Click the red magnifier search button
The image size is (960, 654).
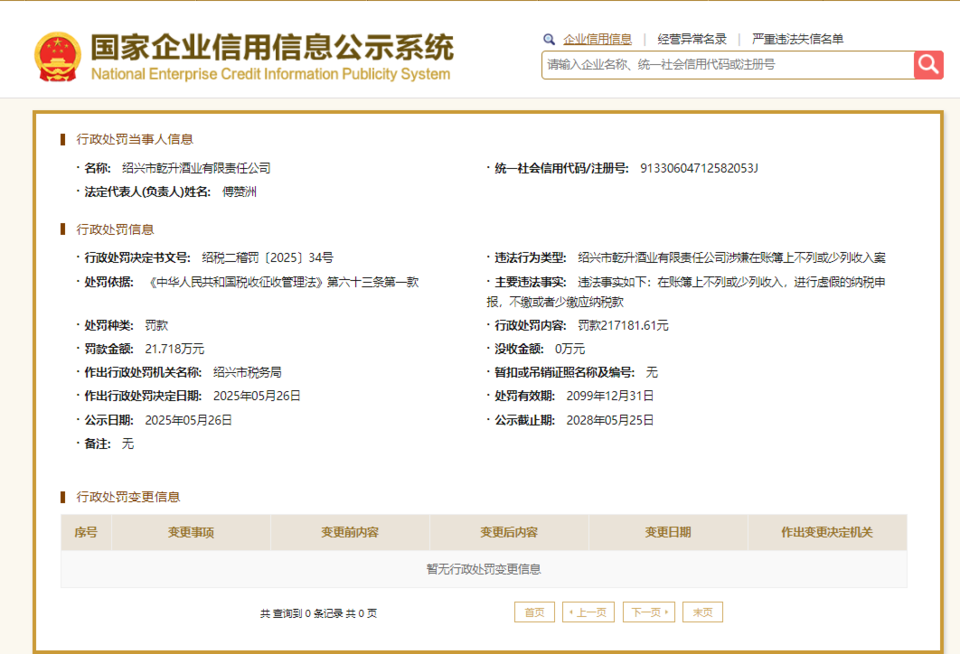(x=926, y=64)
